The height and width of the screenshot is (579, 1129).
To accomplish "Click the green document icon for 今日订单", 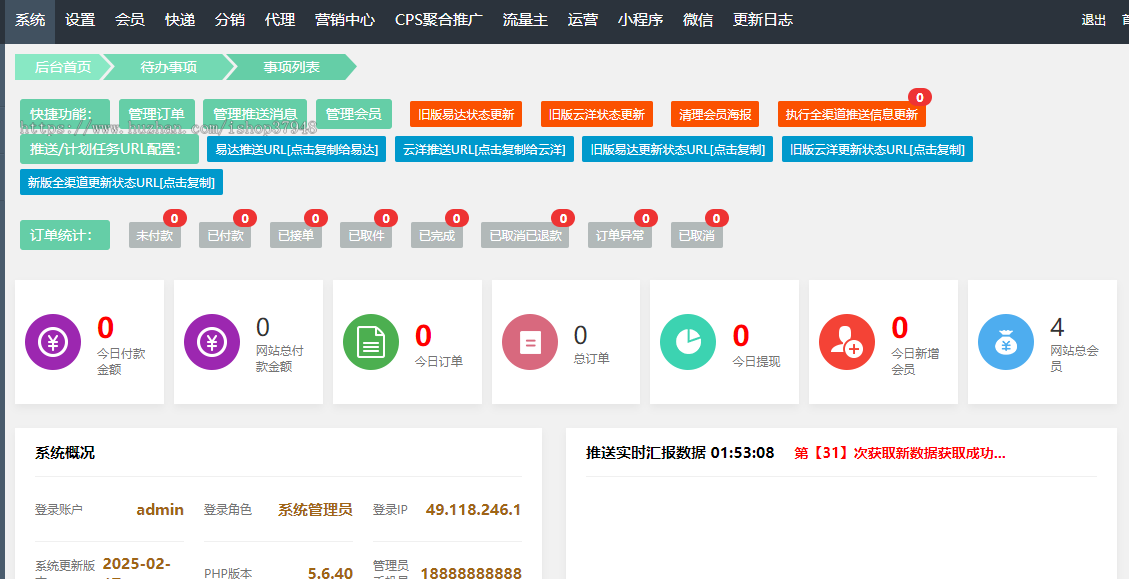I will 371,342.
